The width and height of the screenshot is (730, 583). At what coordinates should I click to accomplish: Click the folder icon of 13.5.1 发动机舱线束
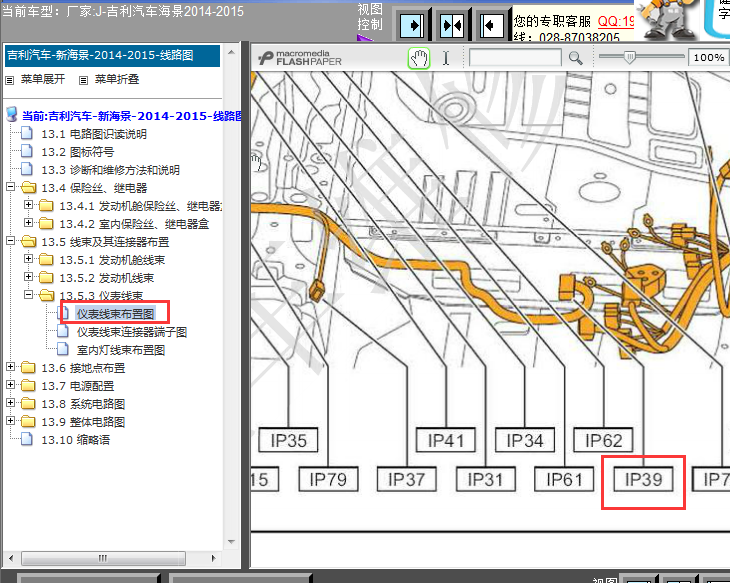46,259
